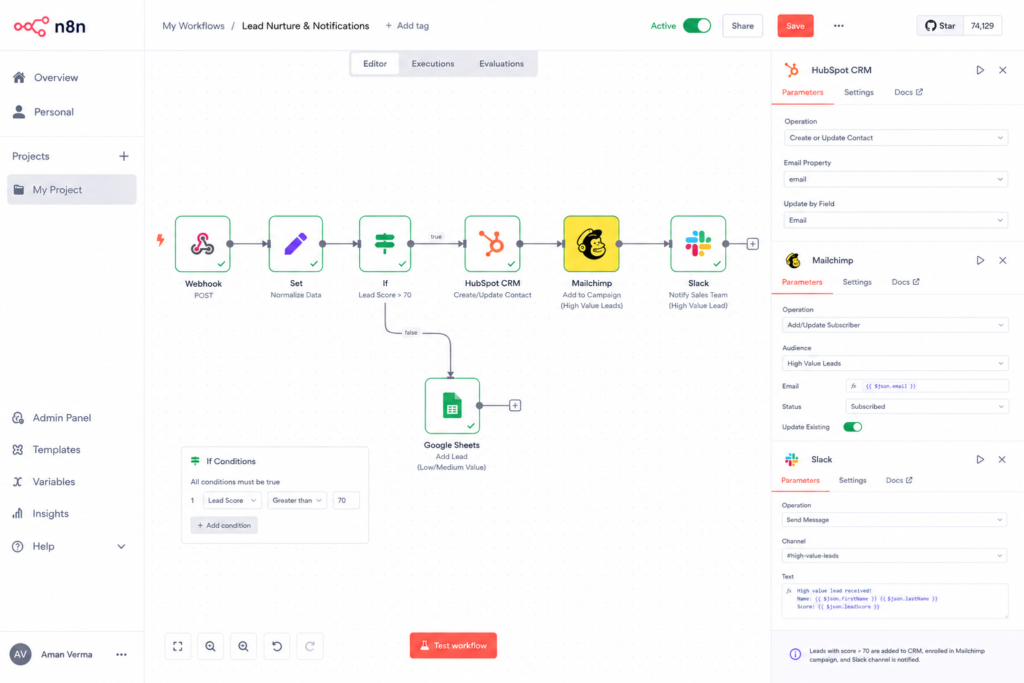Expand the Help menu chevron
The image size is (1024, 683).
pyautogui.click(x=121, y=547)
